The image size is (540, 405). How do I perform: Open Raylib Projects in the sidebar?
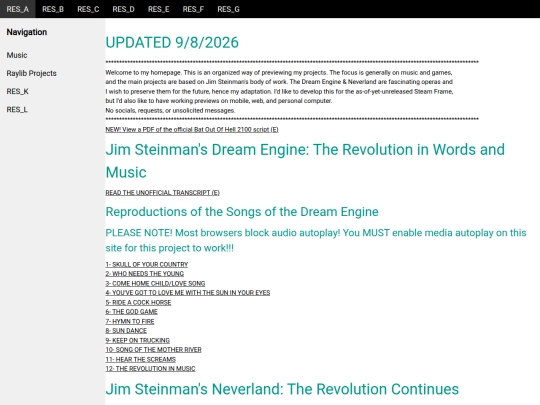coord(31,73)
